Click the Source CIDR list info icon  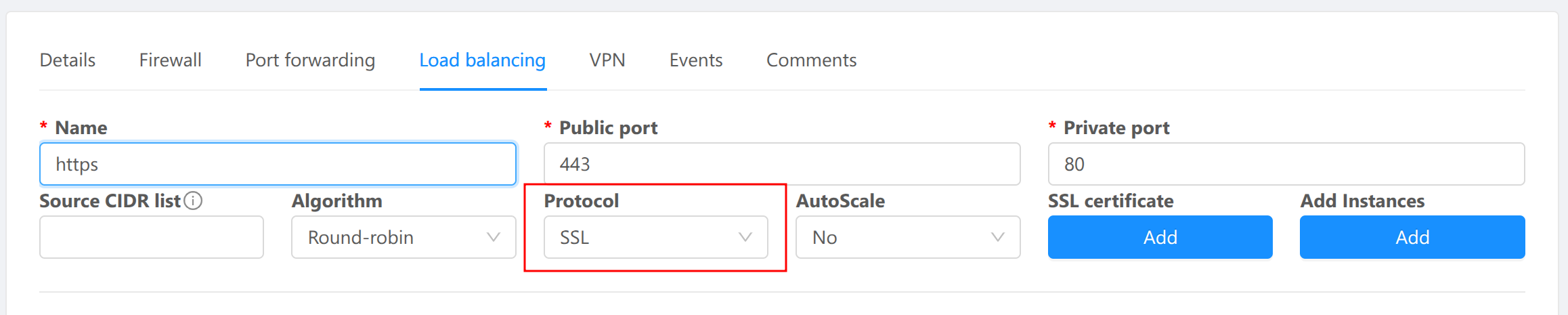tap(193, 201)
